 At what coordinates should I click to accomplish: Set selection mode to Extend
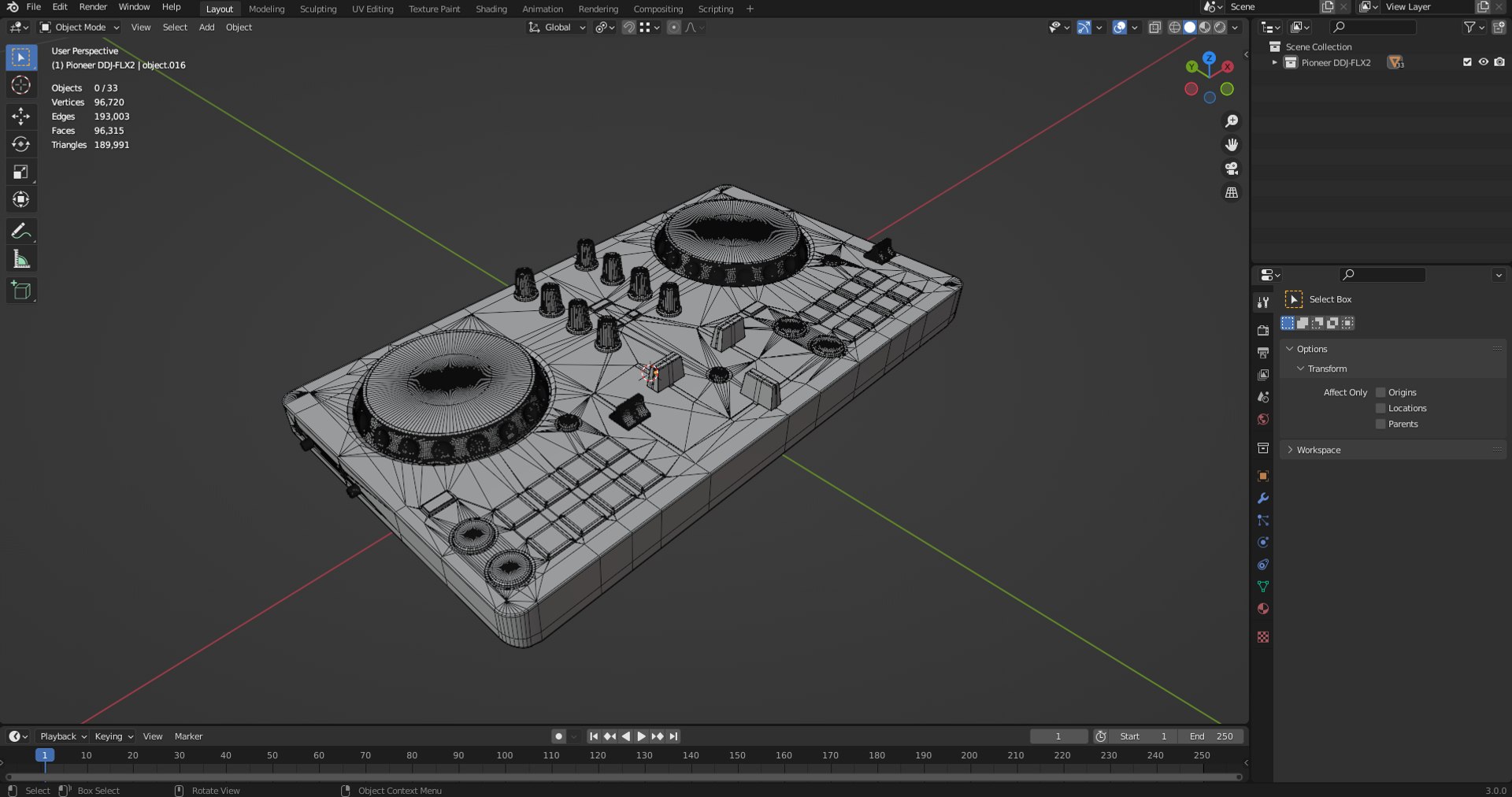coord(1303,323)
